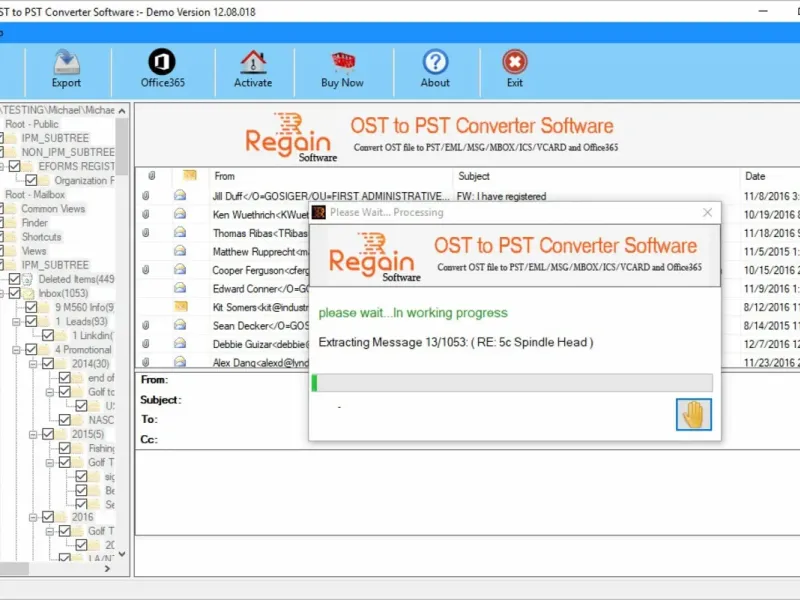Click envelope icon of Edward Conner email
The image size is (800, 600).
point(180,288)
